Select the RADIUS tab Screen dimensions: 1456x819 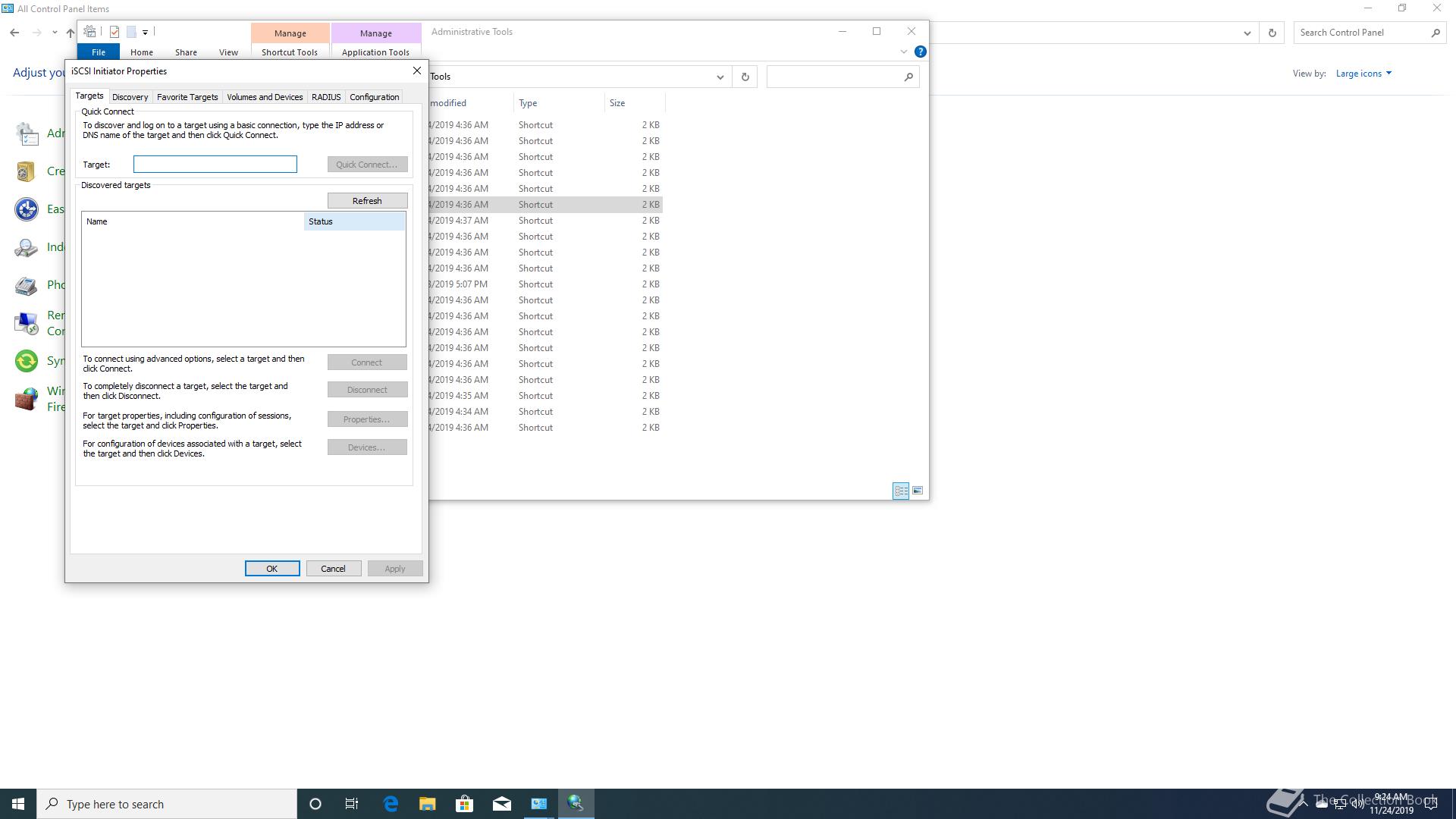[326, 97]
